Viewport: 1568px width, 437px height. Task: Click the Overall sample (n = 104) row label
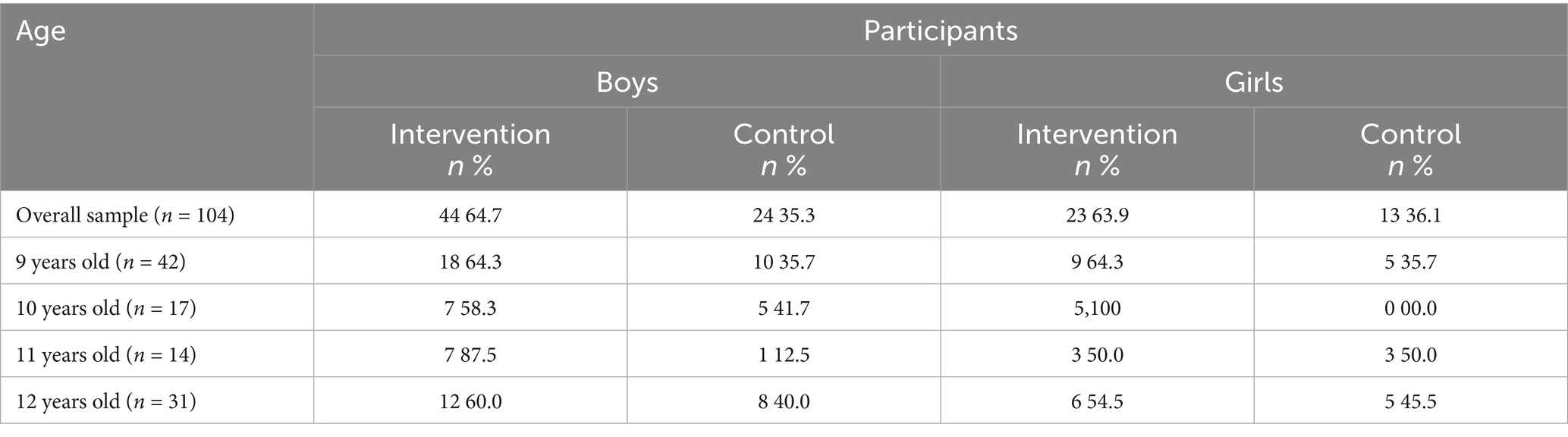125,215
